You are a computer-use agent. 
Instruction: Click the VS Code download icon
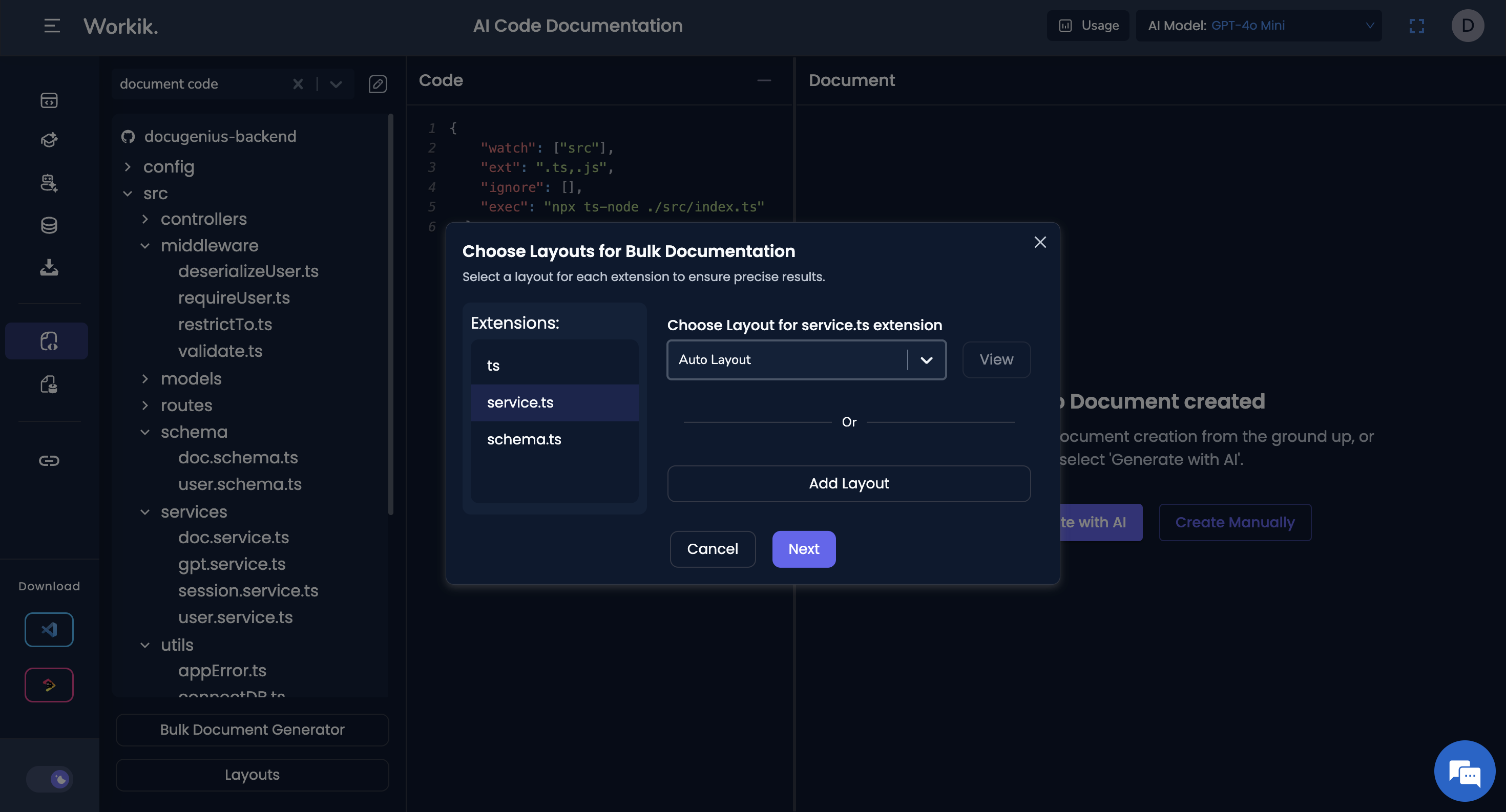[x=49, y=629]
